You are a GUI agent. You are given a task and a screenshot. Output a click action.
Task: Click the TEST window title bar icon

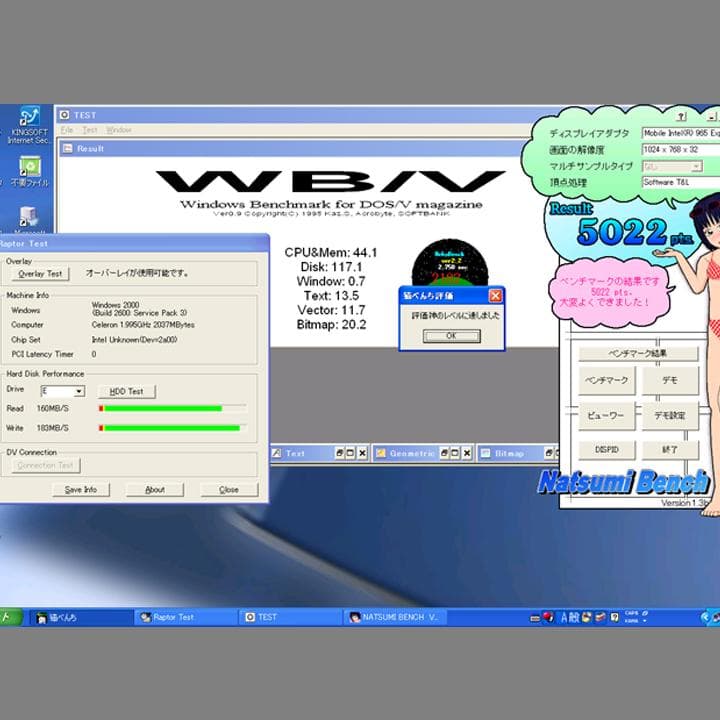pyautogui.click(x=65, y=115)
